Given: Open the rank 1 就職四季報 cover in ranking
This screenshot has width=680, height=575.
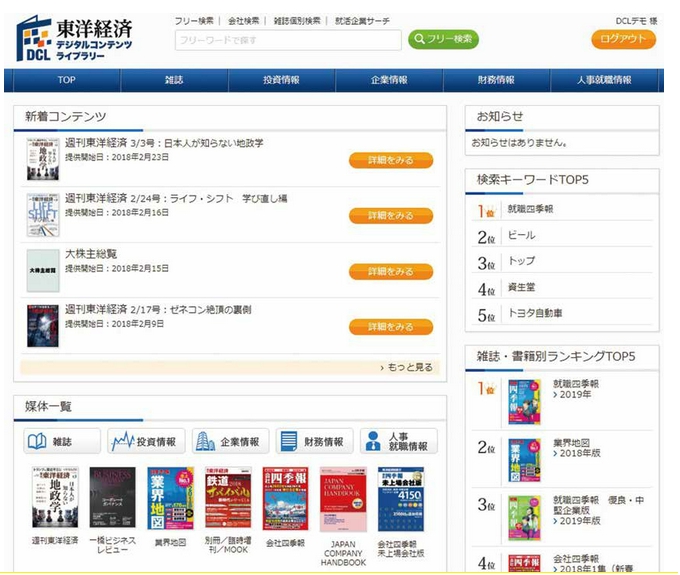Looking at the screenshot, I should pos(524,402).
